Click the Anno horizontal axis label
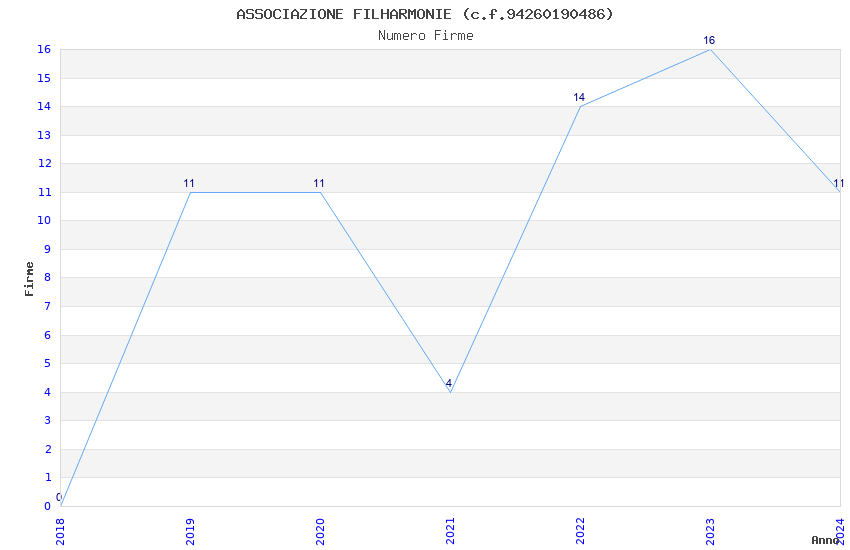Screen dimensions: 850x550 click(x=825, y=540)
